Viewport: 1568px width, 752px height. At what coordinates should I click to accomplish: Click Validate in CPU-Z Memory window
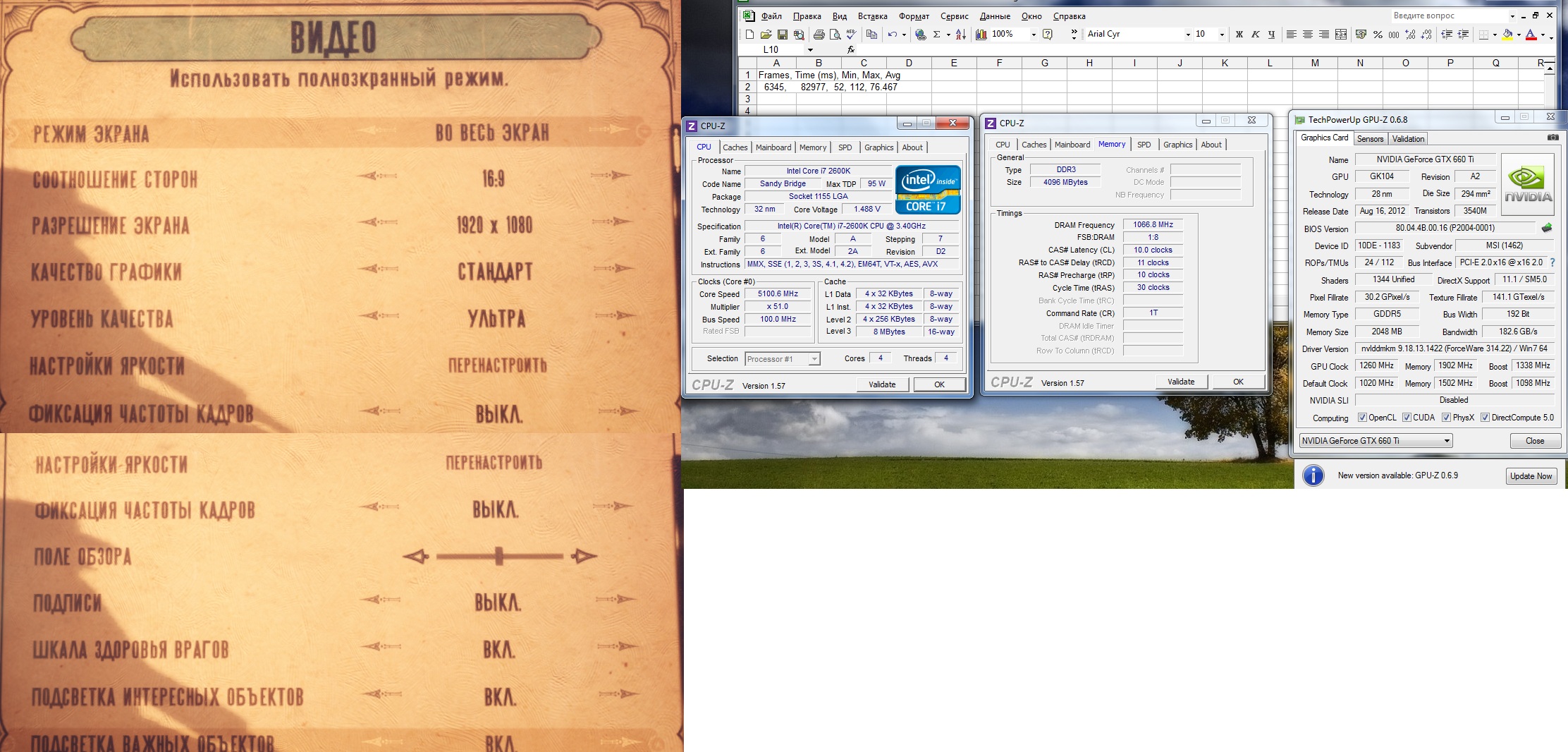[x=1181, y=382]
